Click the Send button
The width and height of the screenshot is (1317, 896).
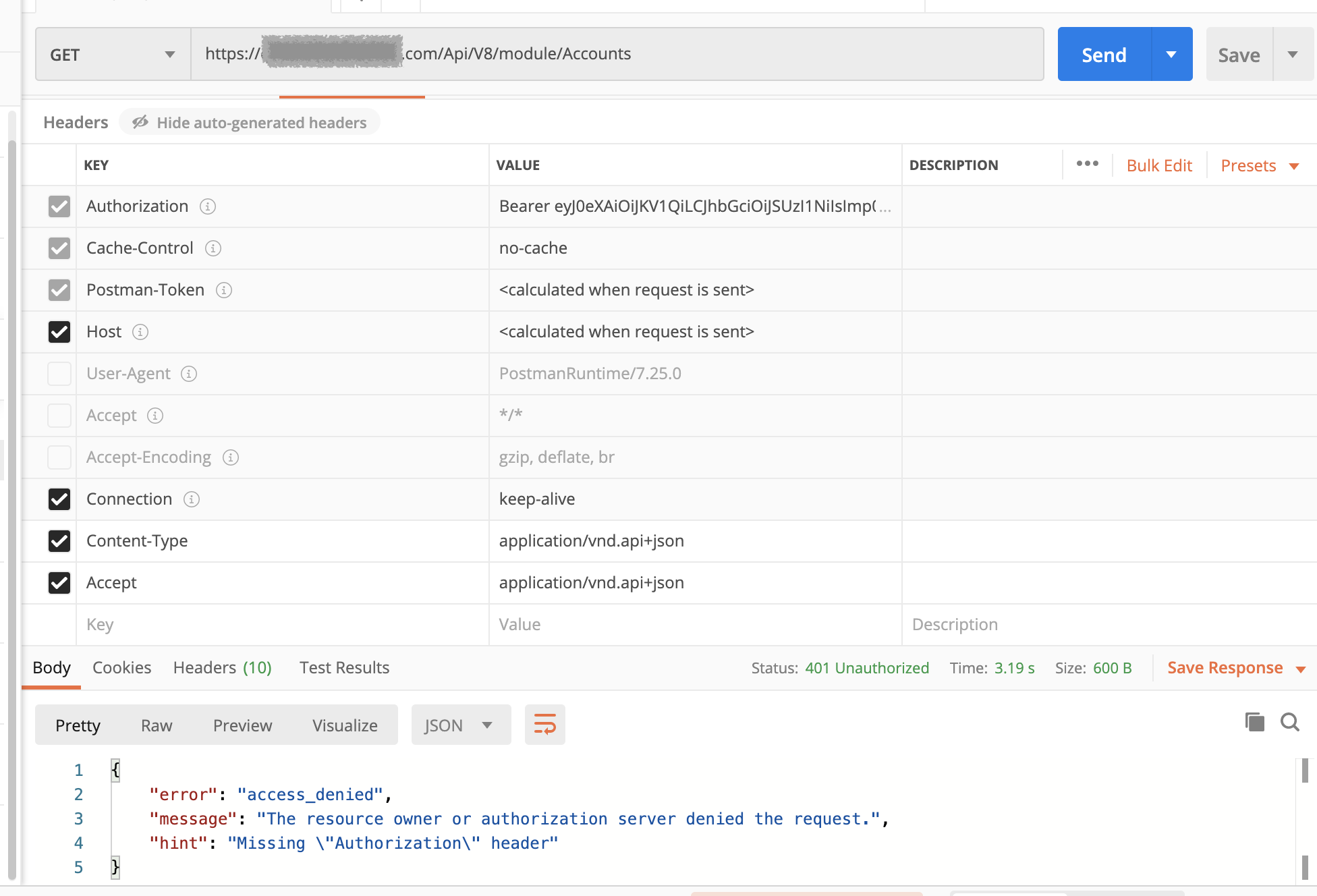click(x=1104, y=54)
